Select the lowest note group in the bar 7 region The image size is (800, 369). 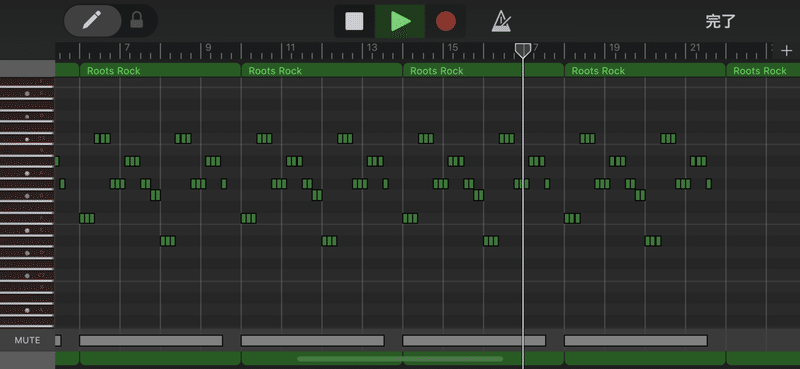[168, 241]
